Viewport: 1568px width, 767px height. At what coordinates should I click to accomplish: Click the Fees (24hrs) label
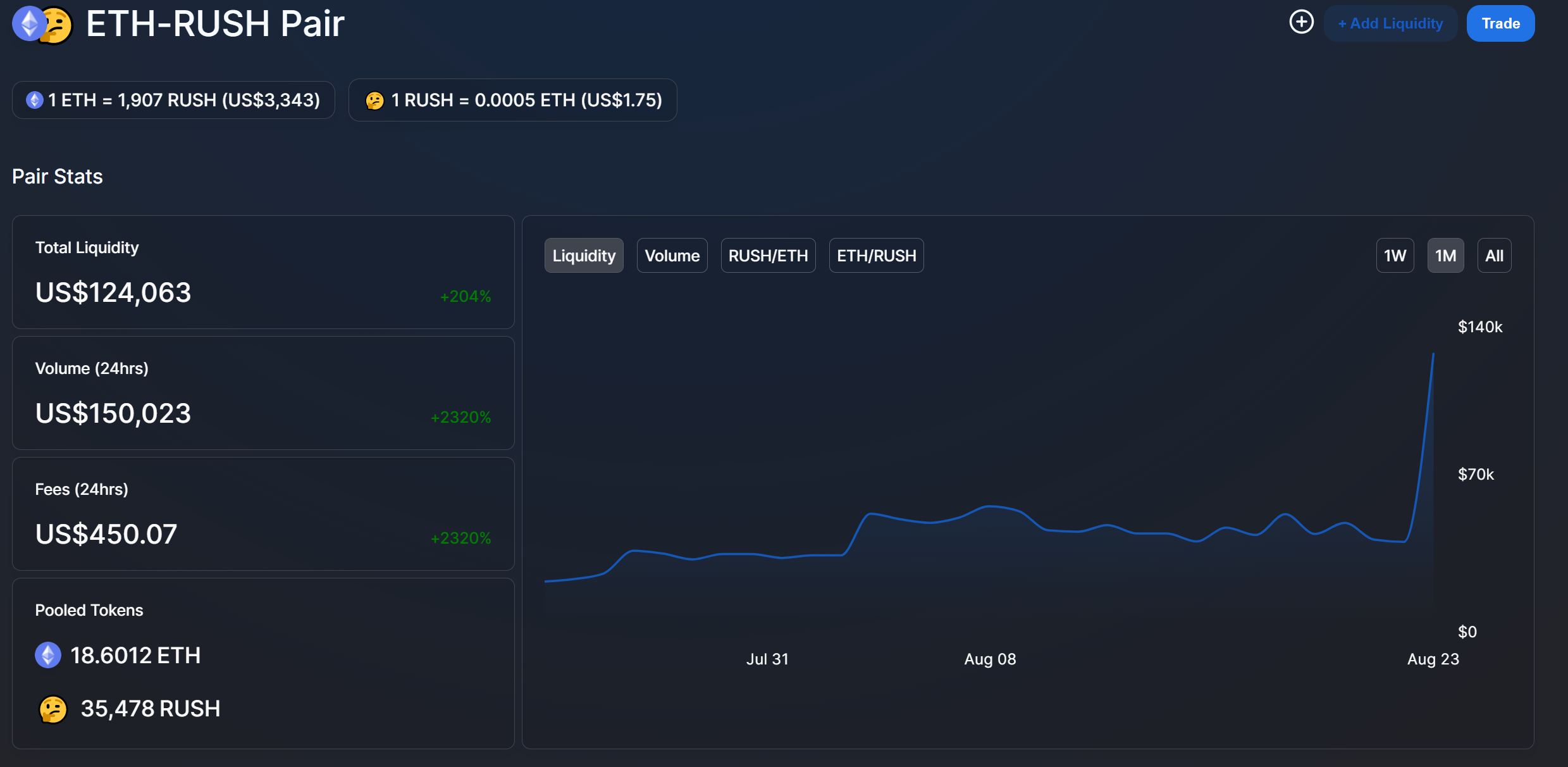82,490
